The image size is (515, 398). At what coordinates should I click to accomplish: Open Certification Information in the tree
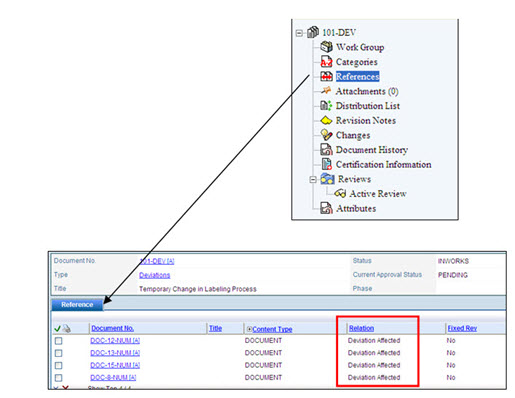pyautogui.click(x=383, y=164)
